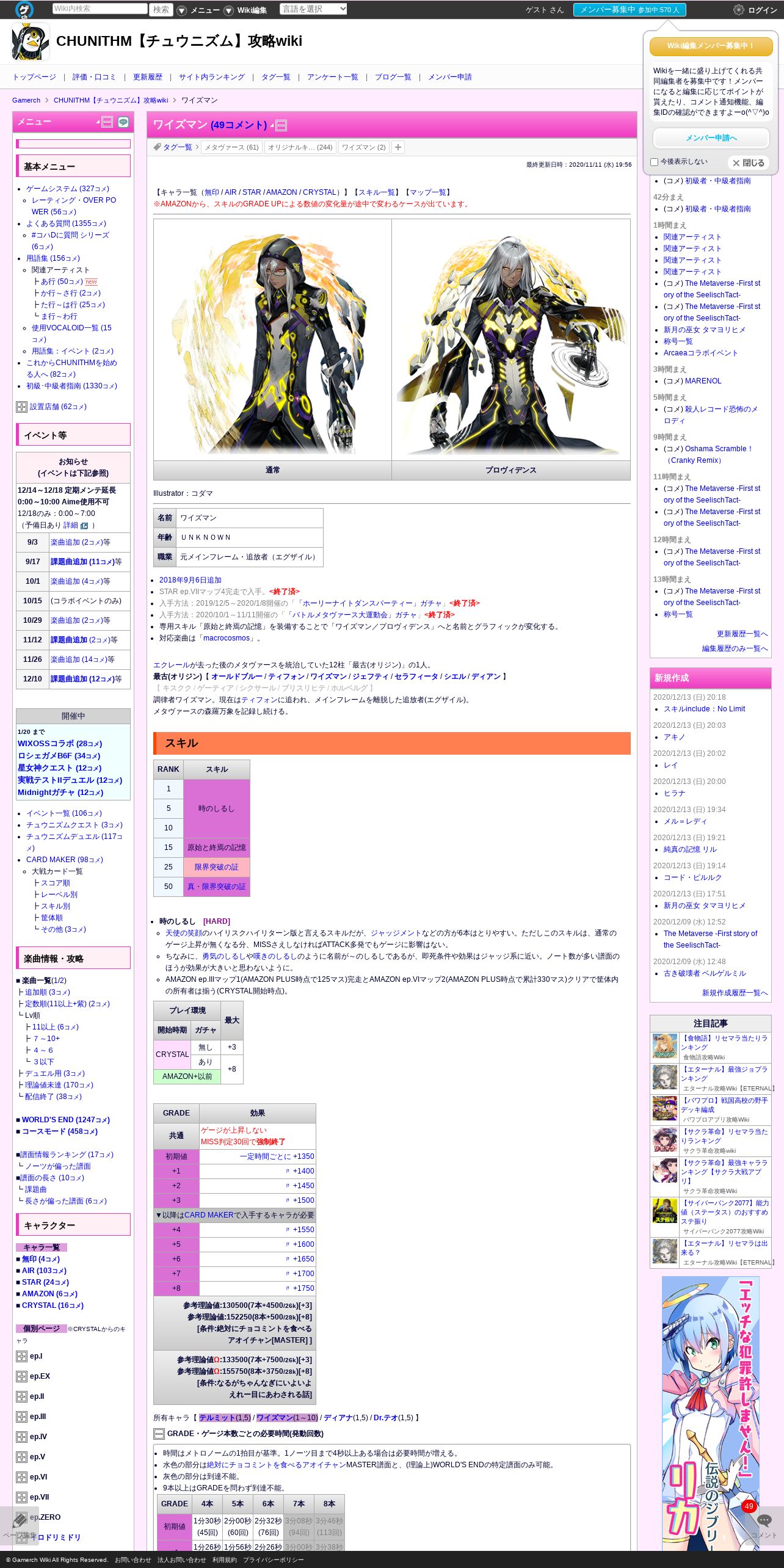Open the 真・限界突破の証 skill link
The image size is (784, 1568).
tap(216, 887)
